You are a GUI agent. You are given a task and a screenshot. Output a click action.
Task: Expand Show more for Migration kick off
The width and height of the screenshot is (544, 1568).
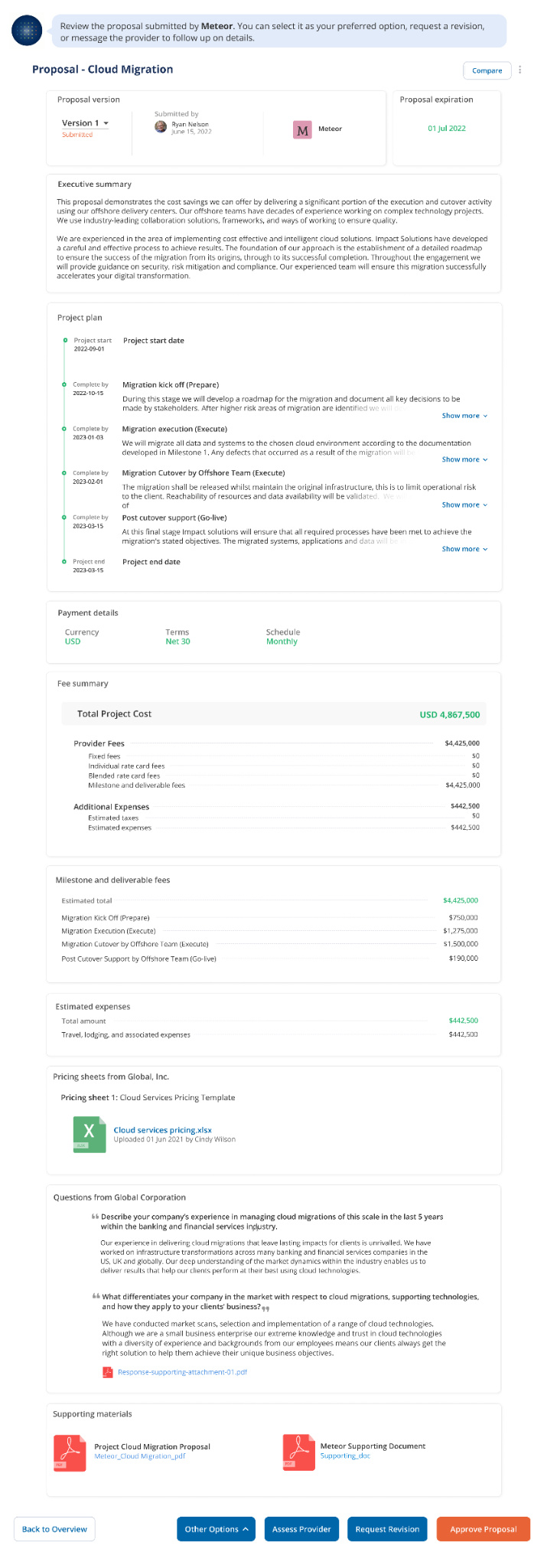(464, 416)
